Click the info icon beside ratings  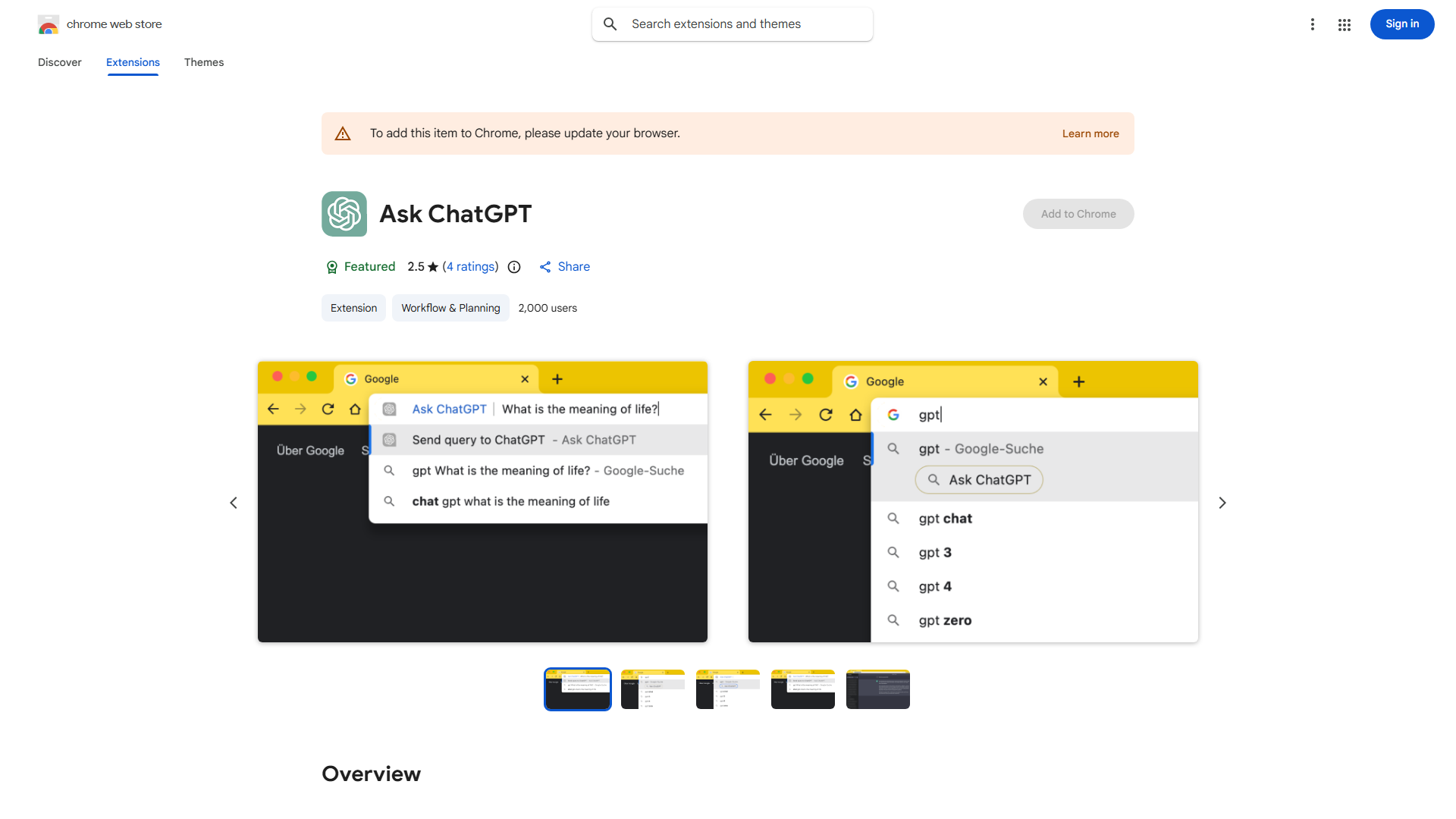tap(514, 267)
